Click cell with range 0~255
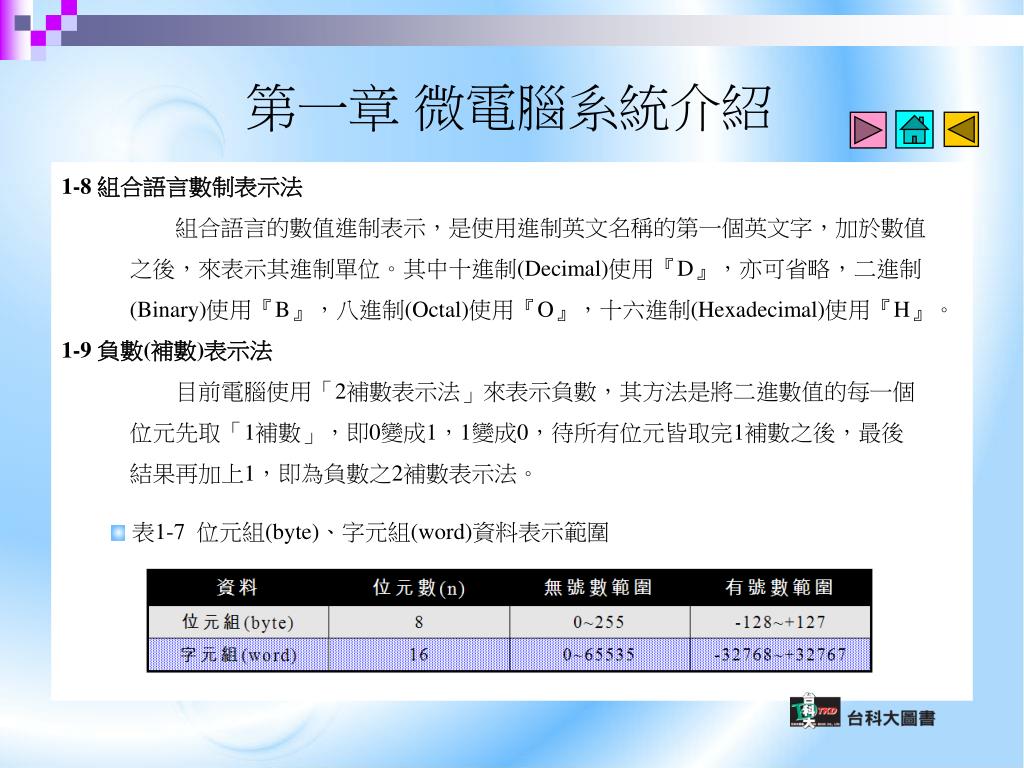 pyautogui.click(x=599, y=622)
